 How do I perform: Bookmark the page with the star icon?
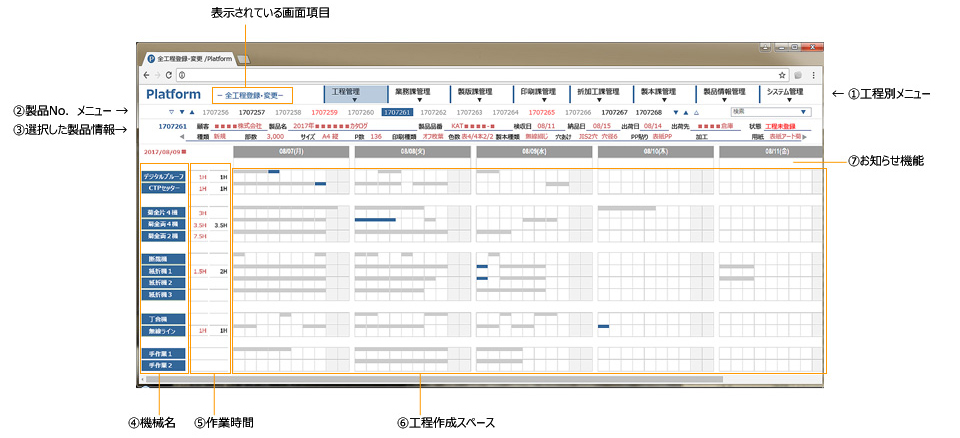click(782, 75)
